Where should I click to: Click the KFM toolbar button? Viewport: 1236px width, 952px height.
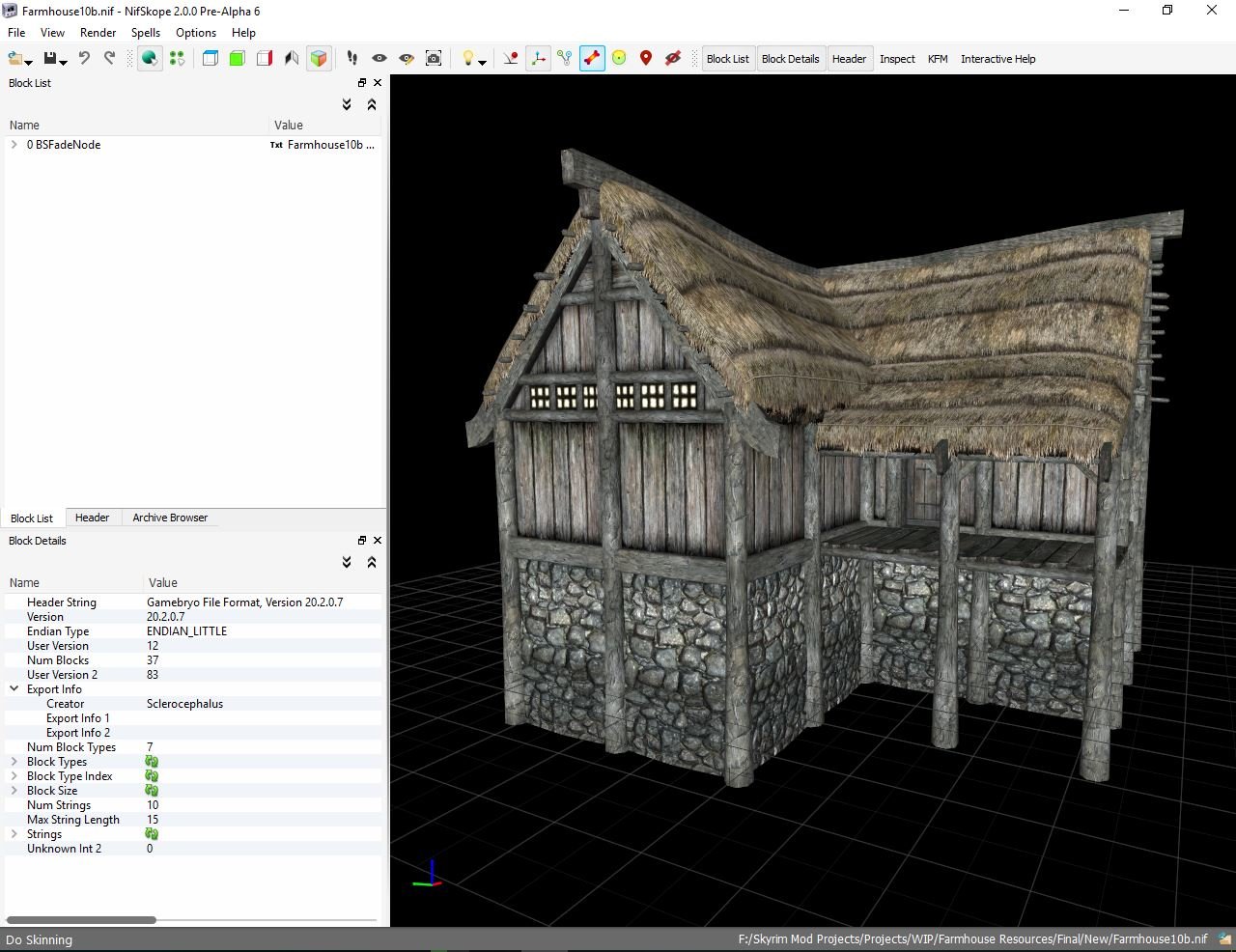[x=938, y=59]
